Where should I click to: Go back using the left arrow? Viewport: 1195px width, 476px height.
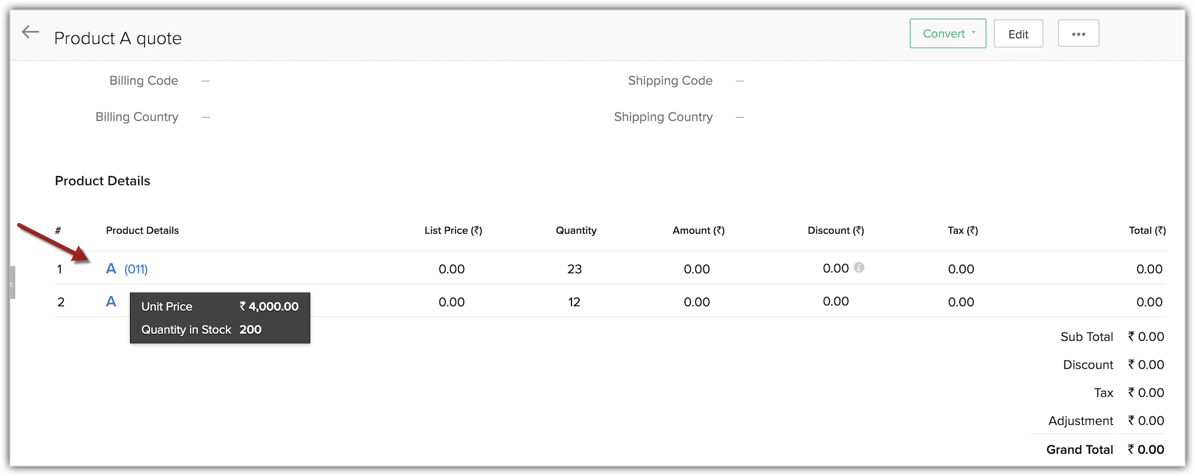(30, 33)
